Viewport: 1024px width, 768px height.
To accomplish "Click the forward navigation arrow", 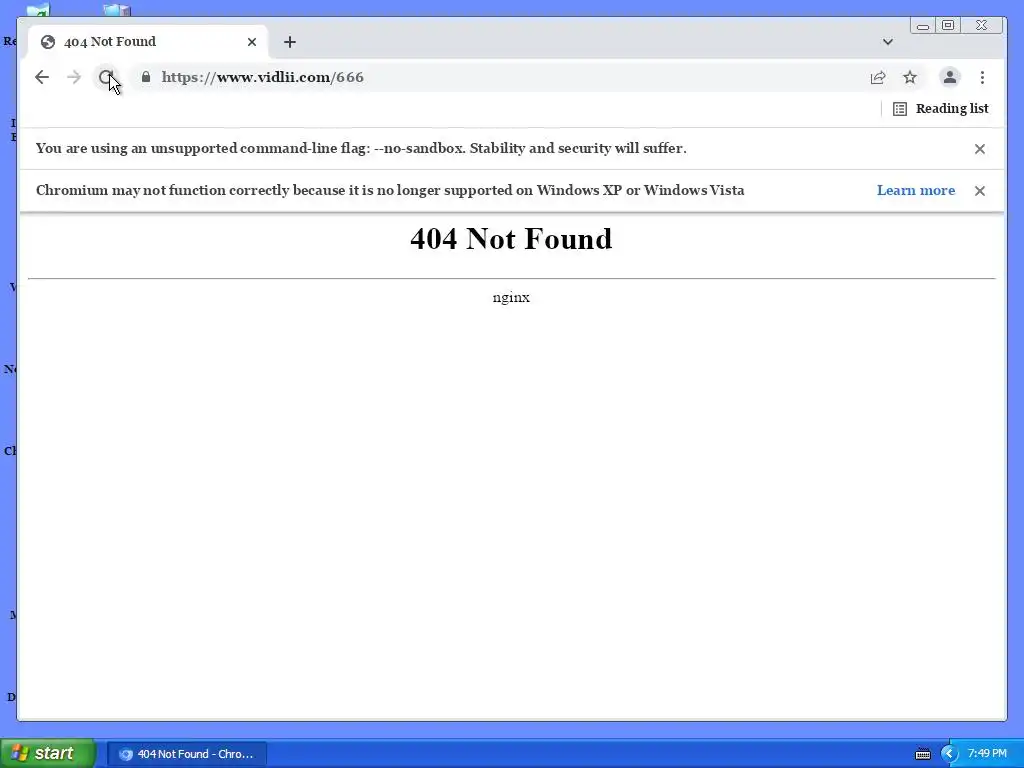I will [74, 77].
